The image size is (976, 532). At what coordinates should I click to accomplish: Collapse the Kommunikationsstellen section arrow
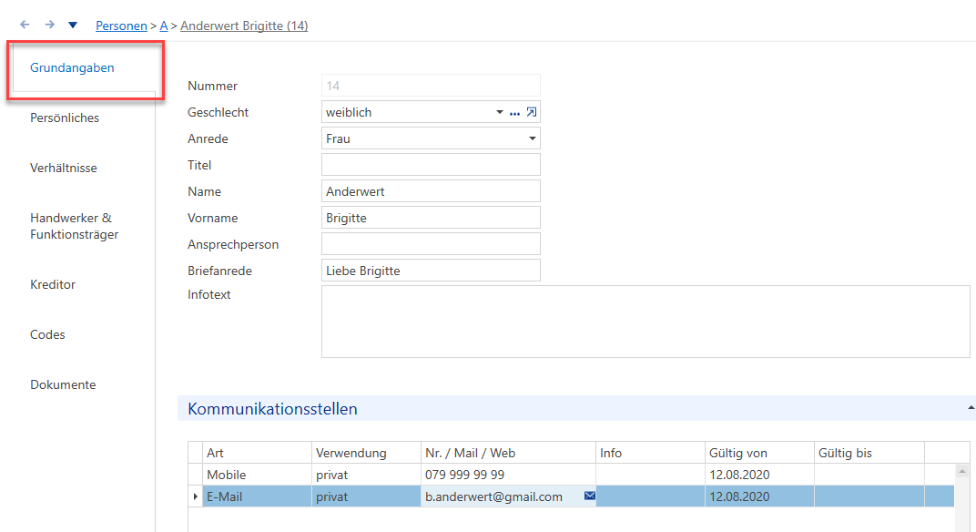click(x=970, y=408)
